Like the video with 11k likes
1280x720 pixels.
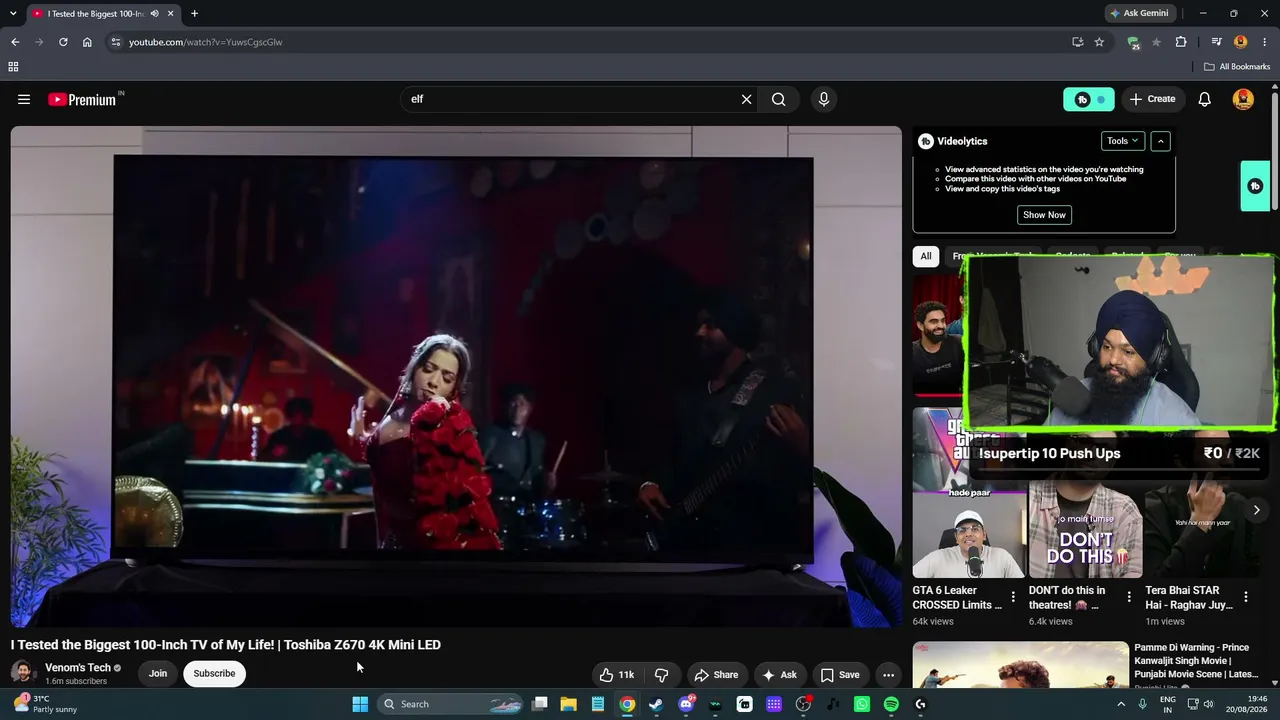tap(617, 675)
